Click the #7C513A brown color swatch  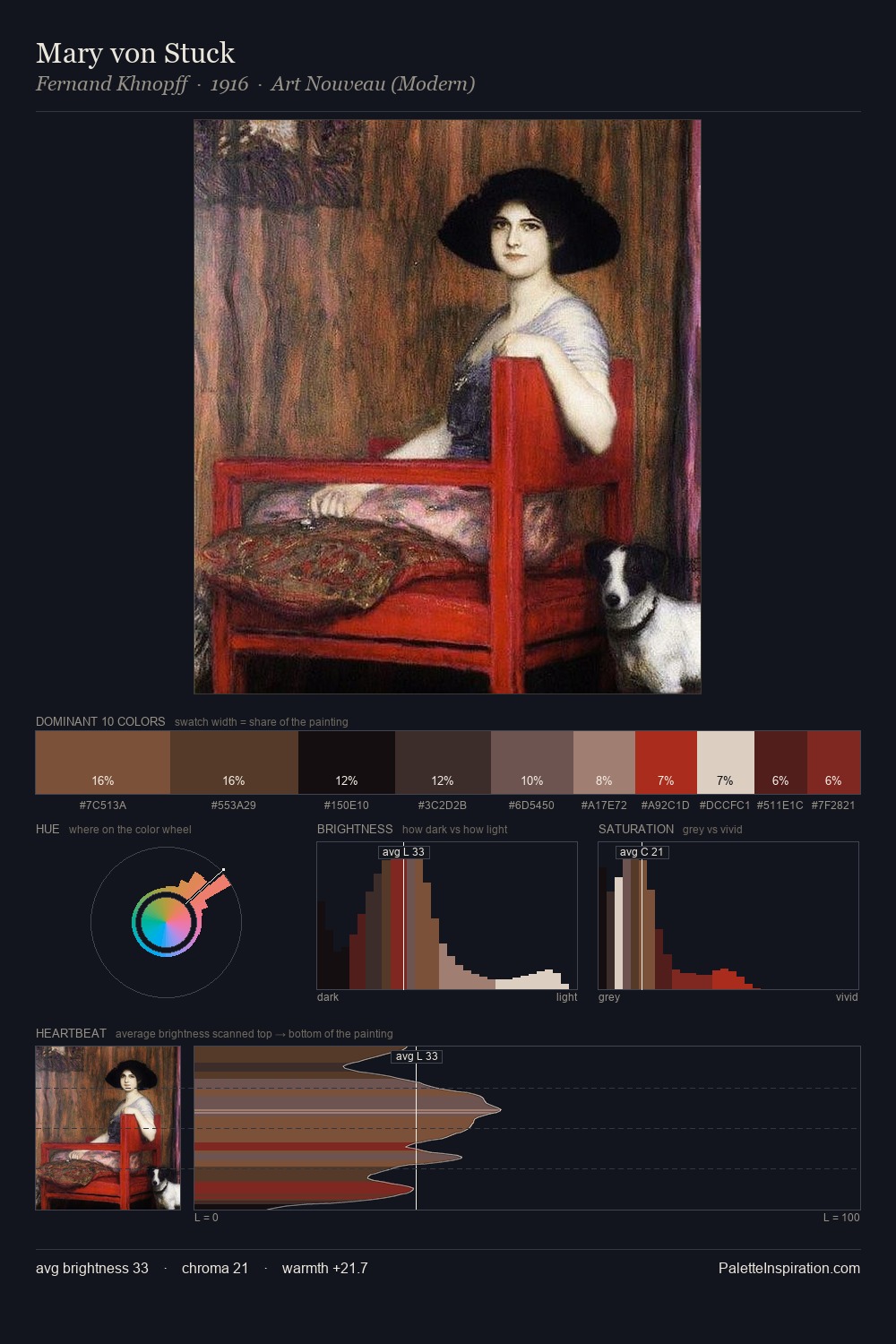click(x=103, y=762)
